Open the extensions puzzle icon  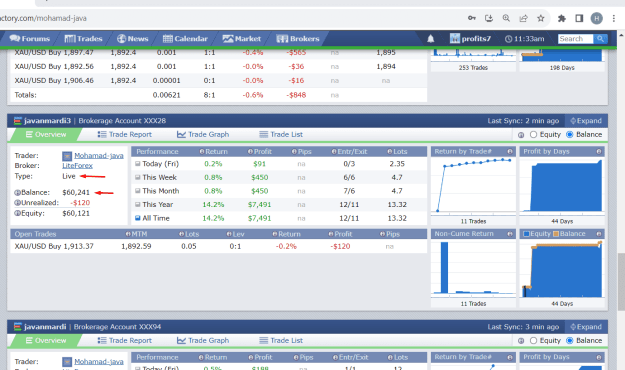coord(562,18)
